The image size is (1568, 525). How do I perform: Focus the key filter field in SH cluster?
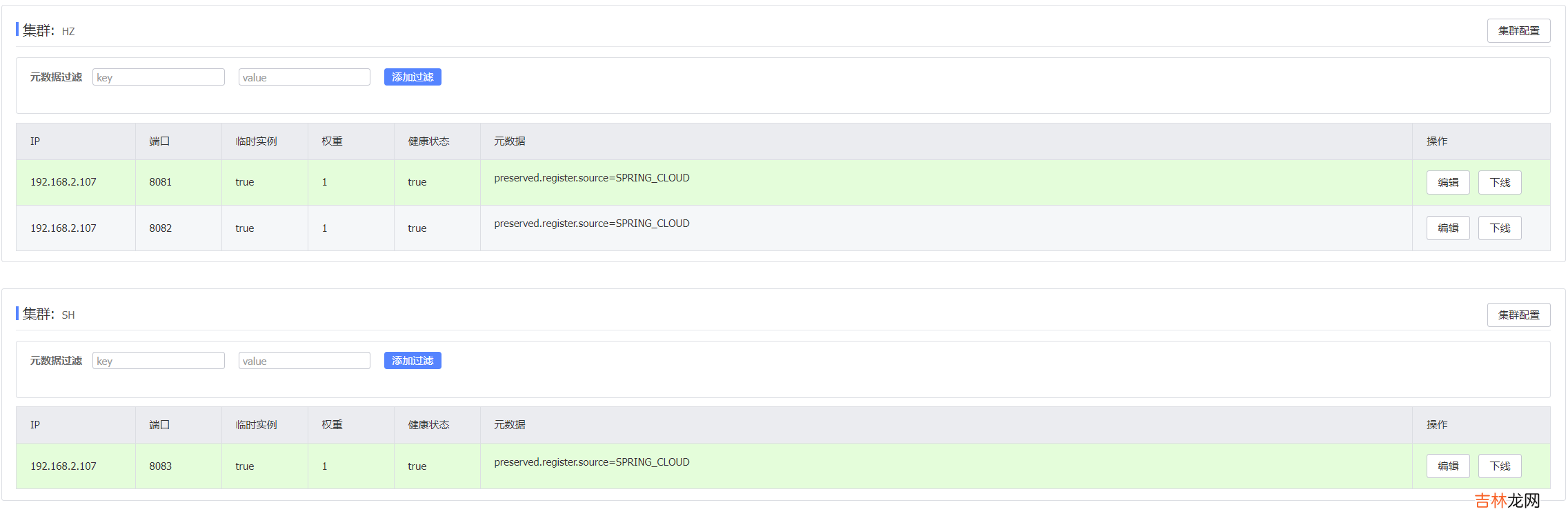[159, 361]
